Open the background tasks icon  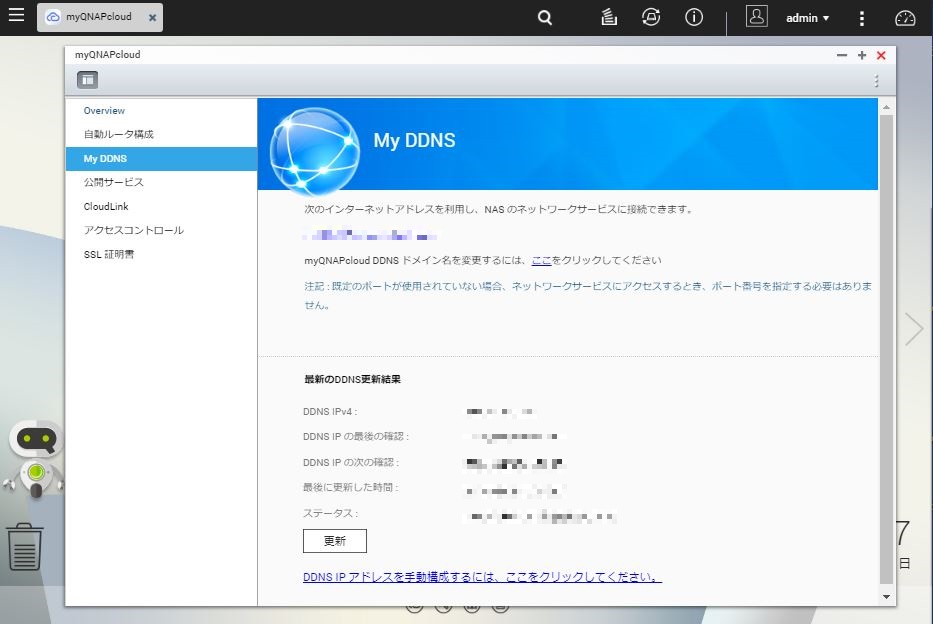coord(608,17)
